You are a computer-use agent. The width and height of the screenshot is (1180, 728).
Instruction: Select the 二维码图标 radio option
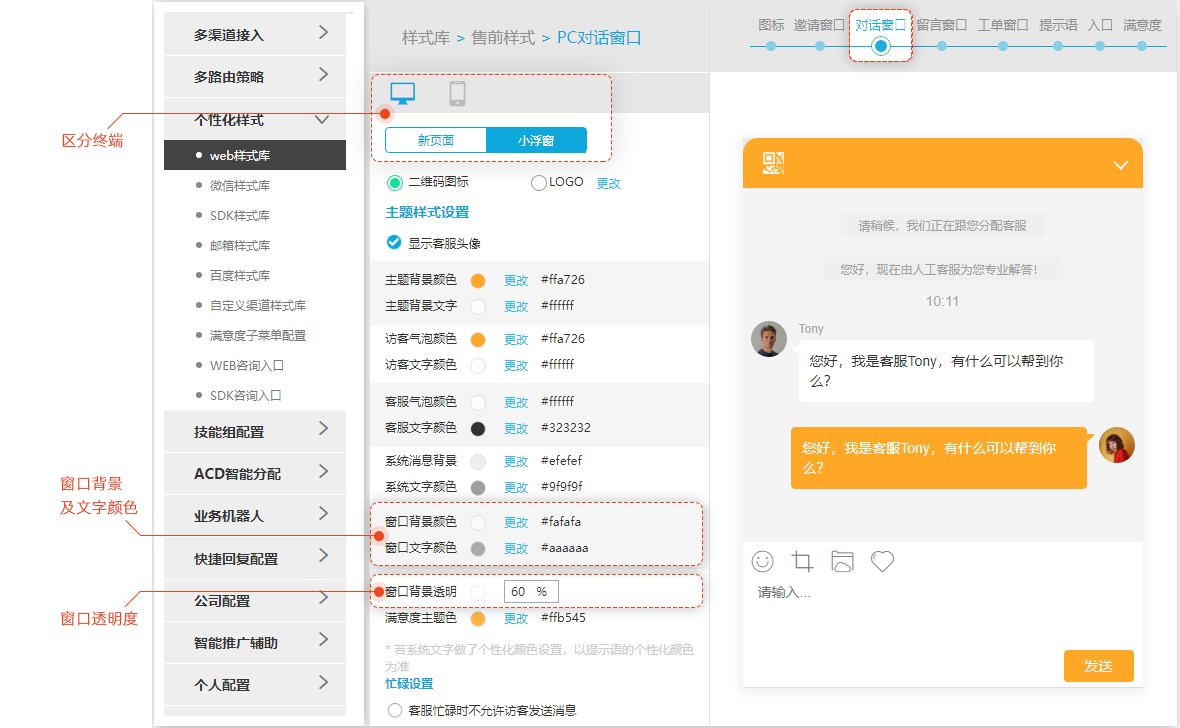tap(395, 183)
